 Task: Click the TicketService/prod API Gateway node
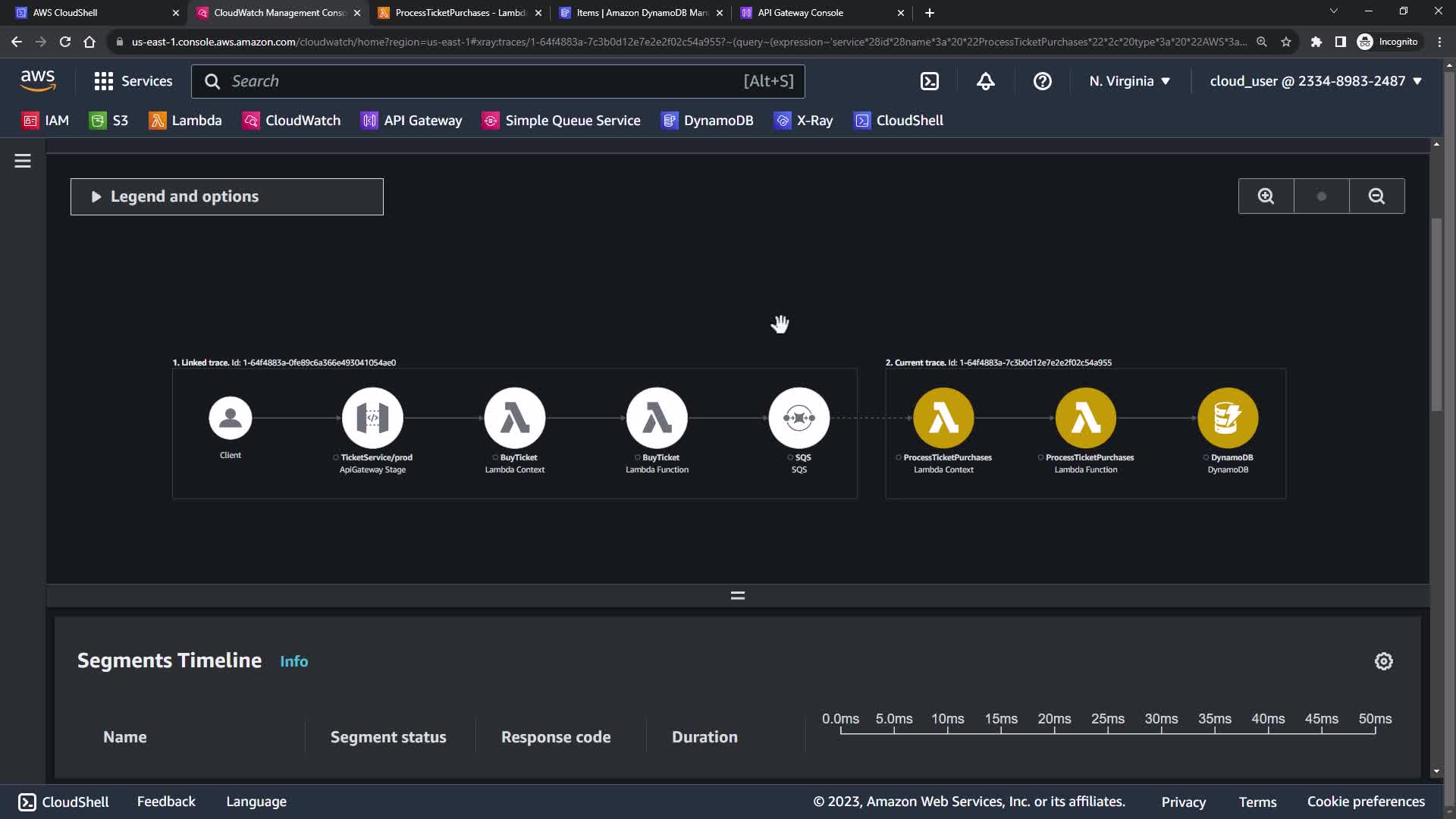(372, 418)
